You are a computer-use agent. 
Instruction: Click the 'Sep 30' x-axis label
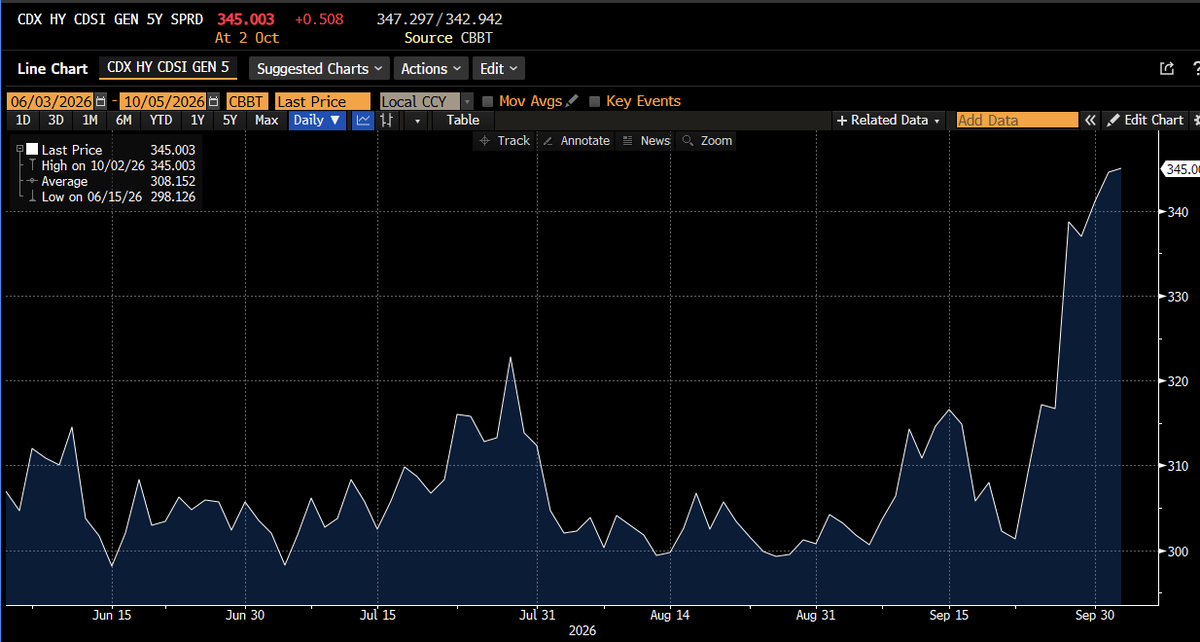[1094, 614]
